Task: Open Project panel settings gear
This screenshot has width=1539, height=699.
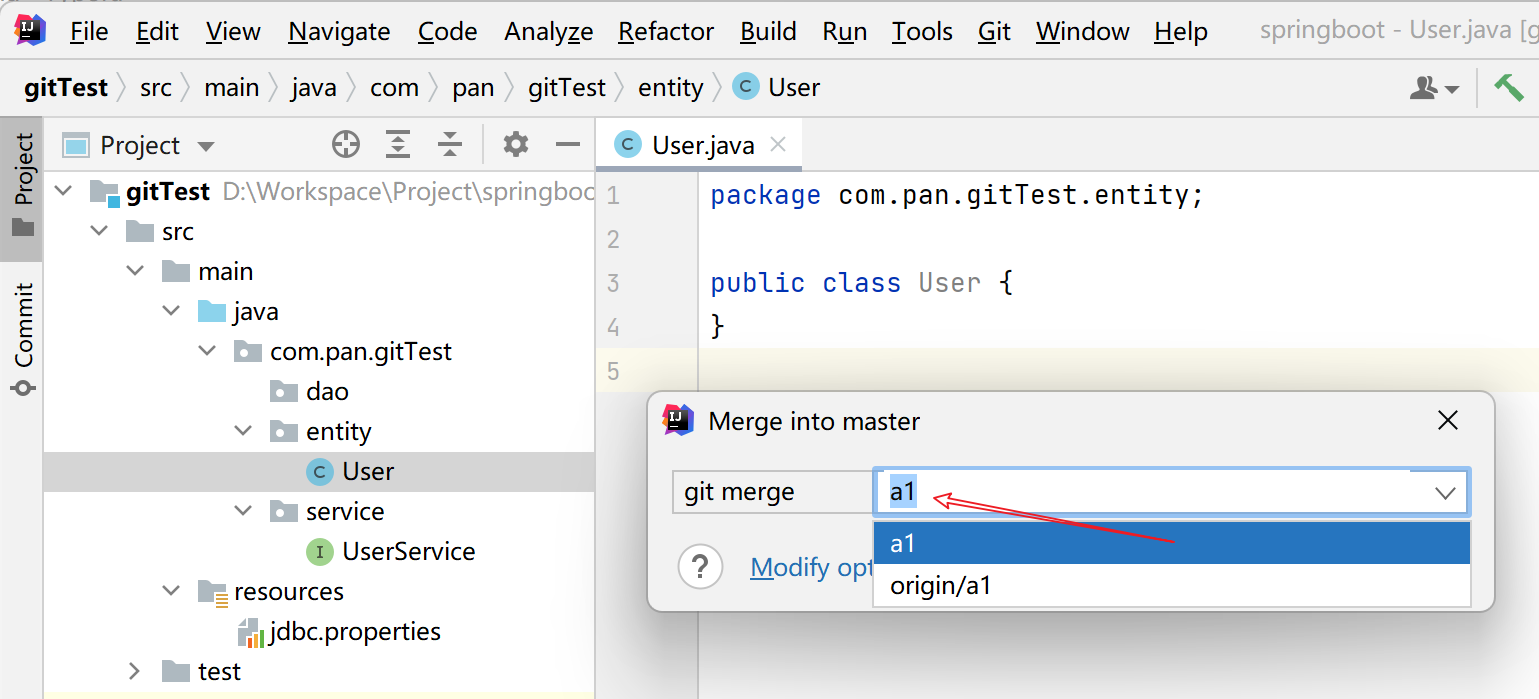Action: pyautogui.click(x=515, y=145)
